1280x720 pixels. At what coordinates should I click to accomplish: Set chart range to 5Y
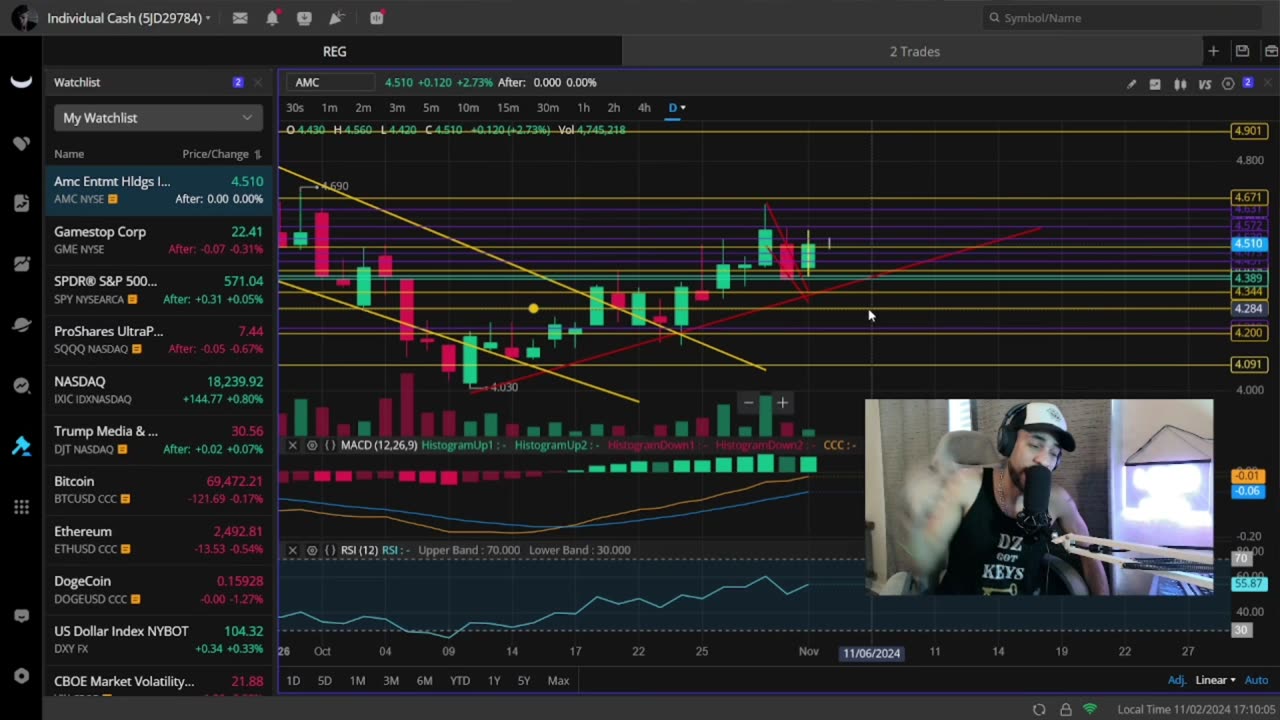tap(524, 680)
